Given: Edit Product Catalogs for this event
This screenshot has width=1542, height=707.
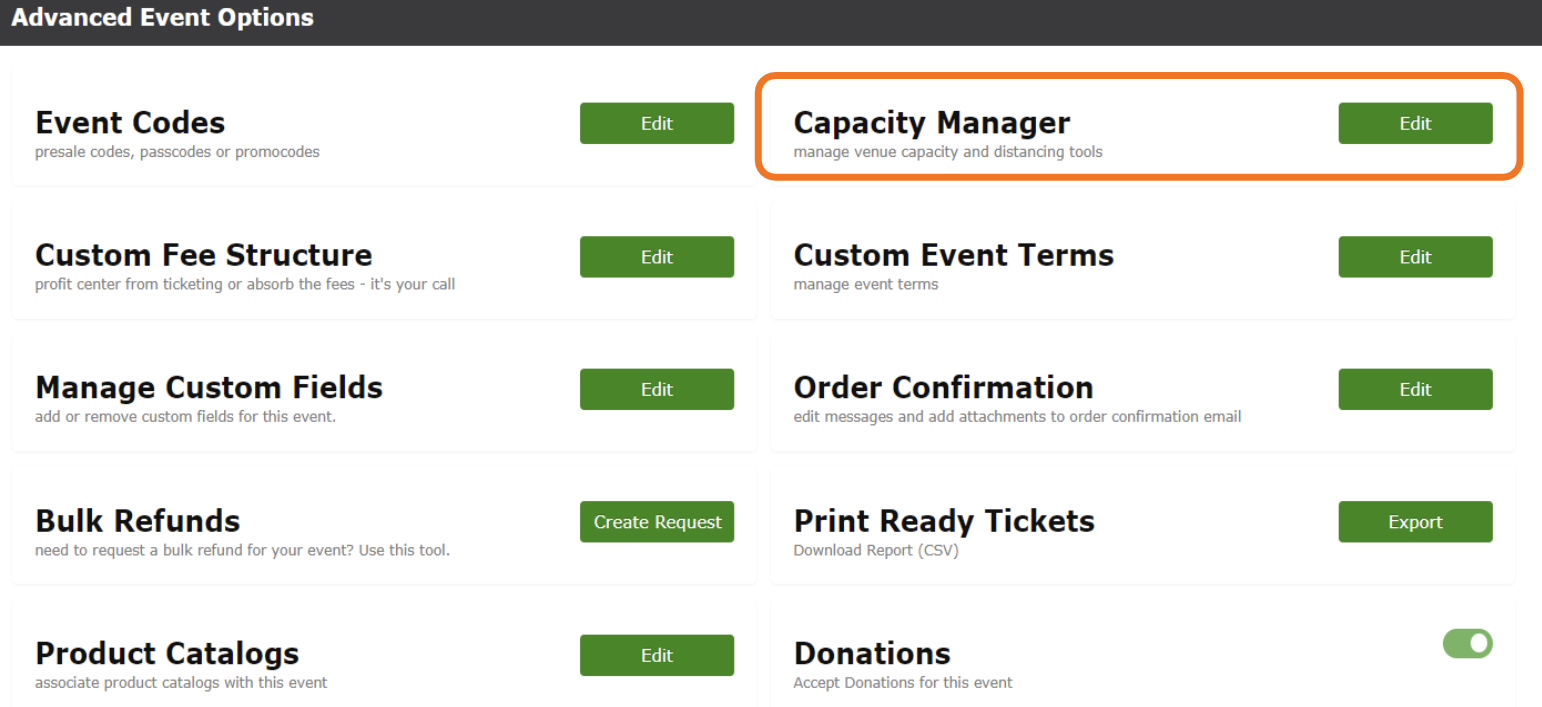Looking at the screenshot, I should (656, 655).
